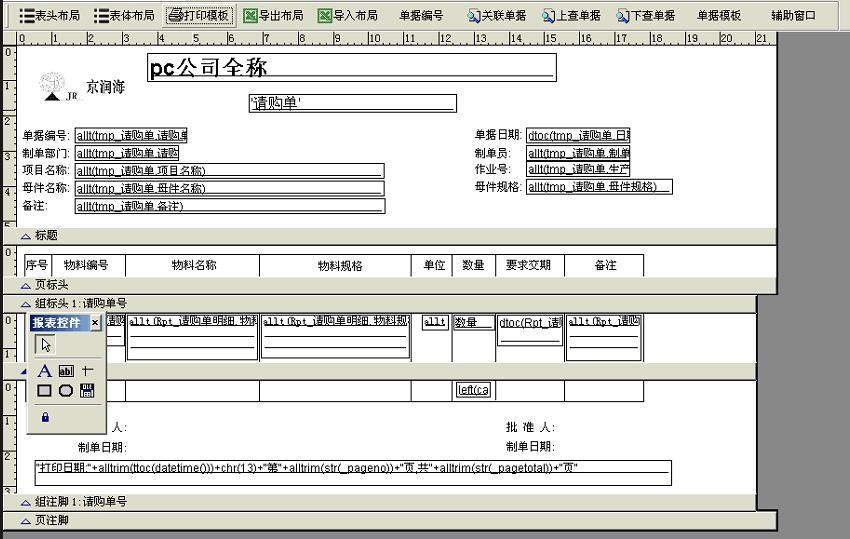Open the 单据编号 menu item
The height and width of the screenshot is (539, 850).
pyautogui.click(x=421, y=15)
